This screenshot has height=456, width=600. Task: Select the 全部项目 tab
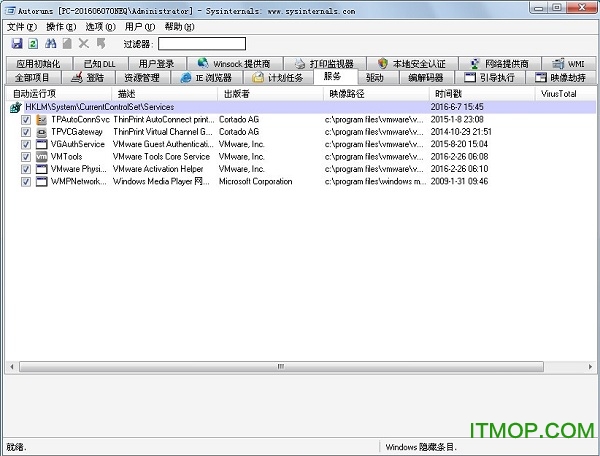(33, 78)
